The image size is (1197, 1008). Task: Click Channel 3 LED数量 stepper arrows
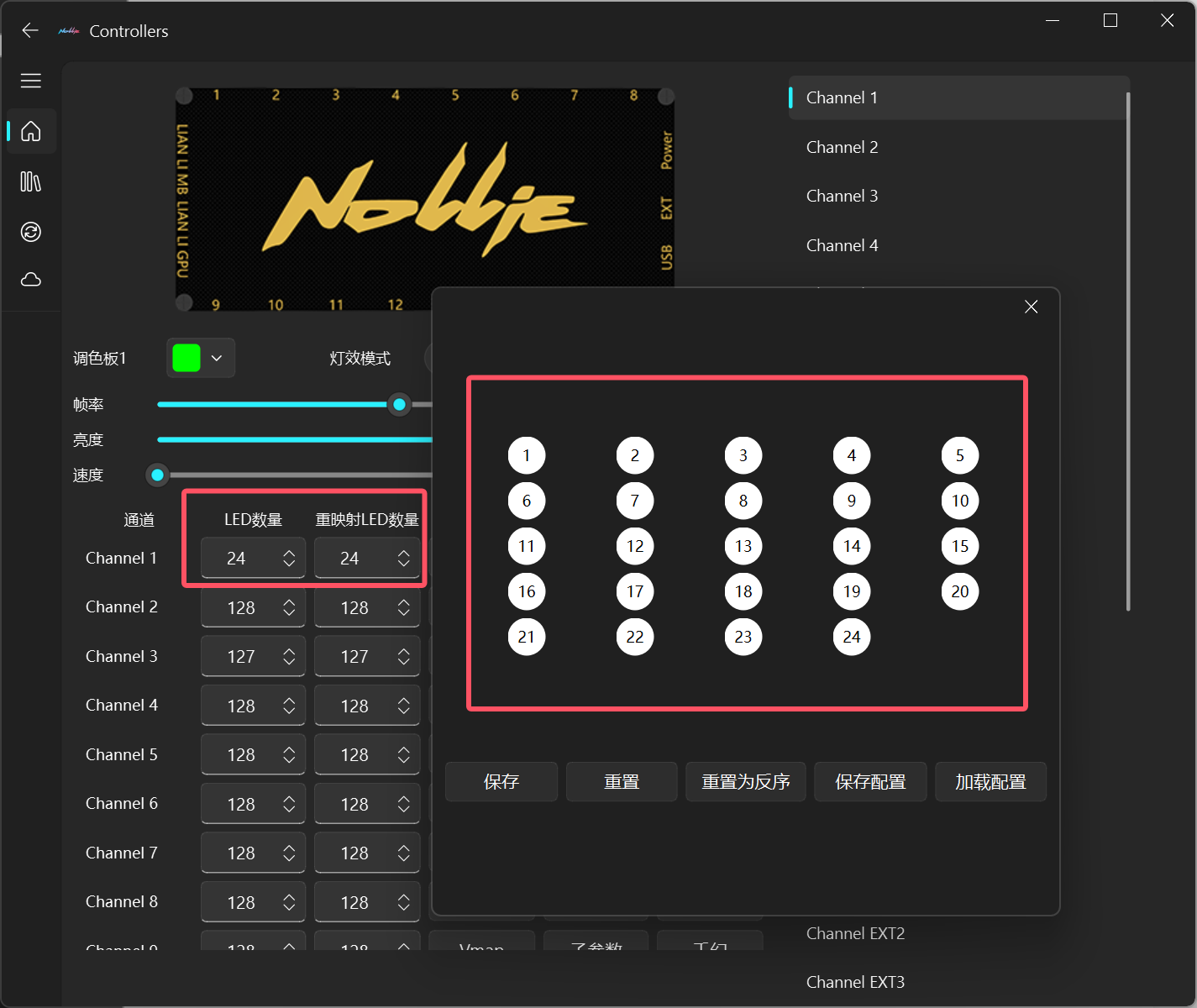[x=289, y=657]
